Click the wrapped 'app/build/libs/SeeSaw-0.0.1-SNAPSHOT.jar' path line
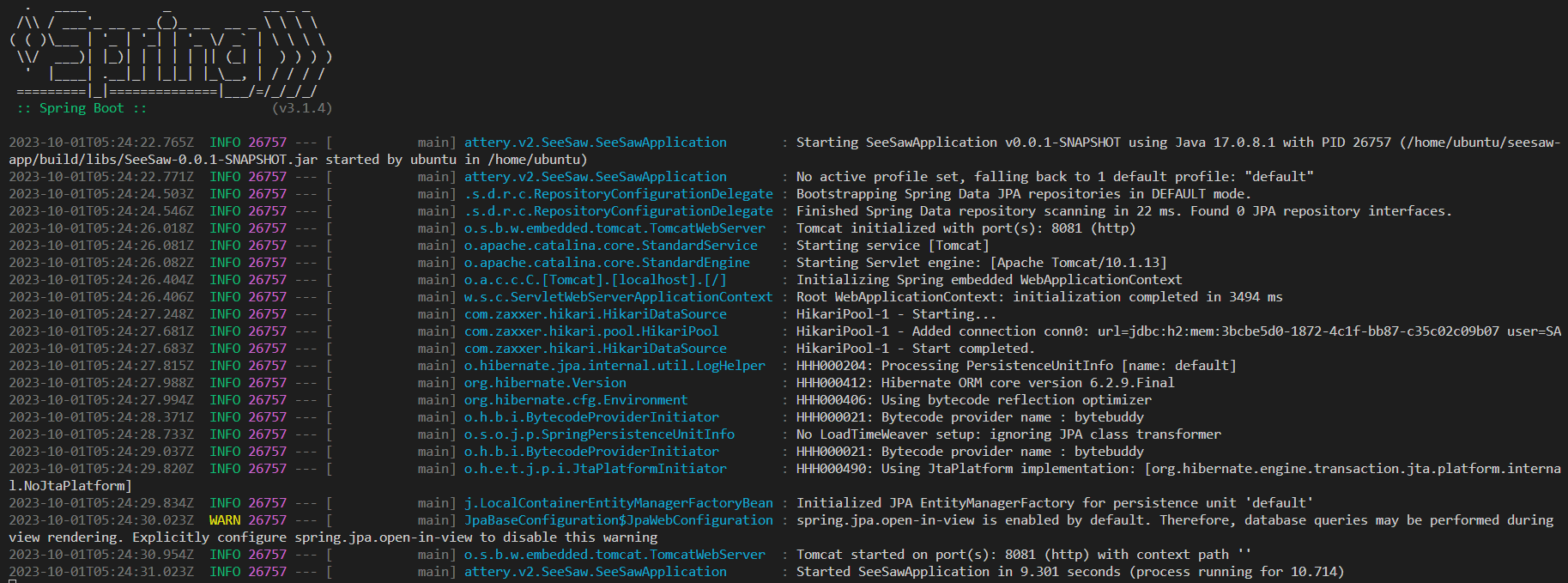This screenshot has height=583, width=1568. (x=298, y=160)
